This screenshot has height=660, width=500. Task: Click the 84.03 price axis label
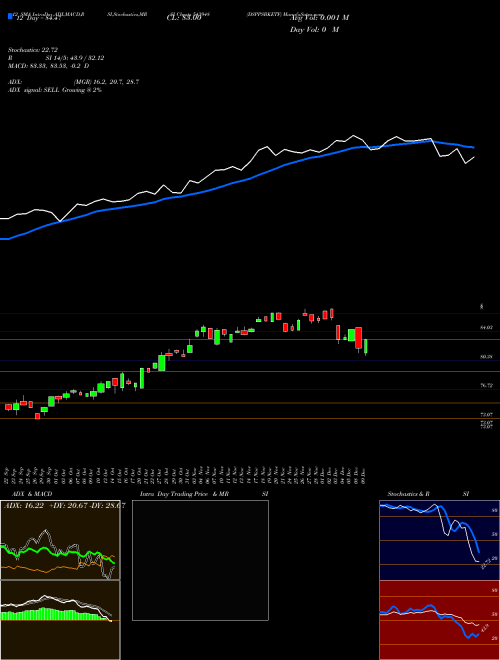click(x=487, y=327)
